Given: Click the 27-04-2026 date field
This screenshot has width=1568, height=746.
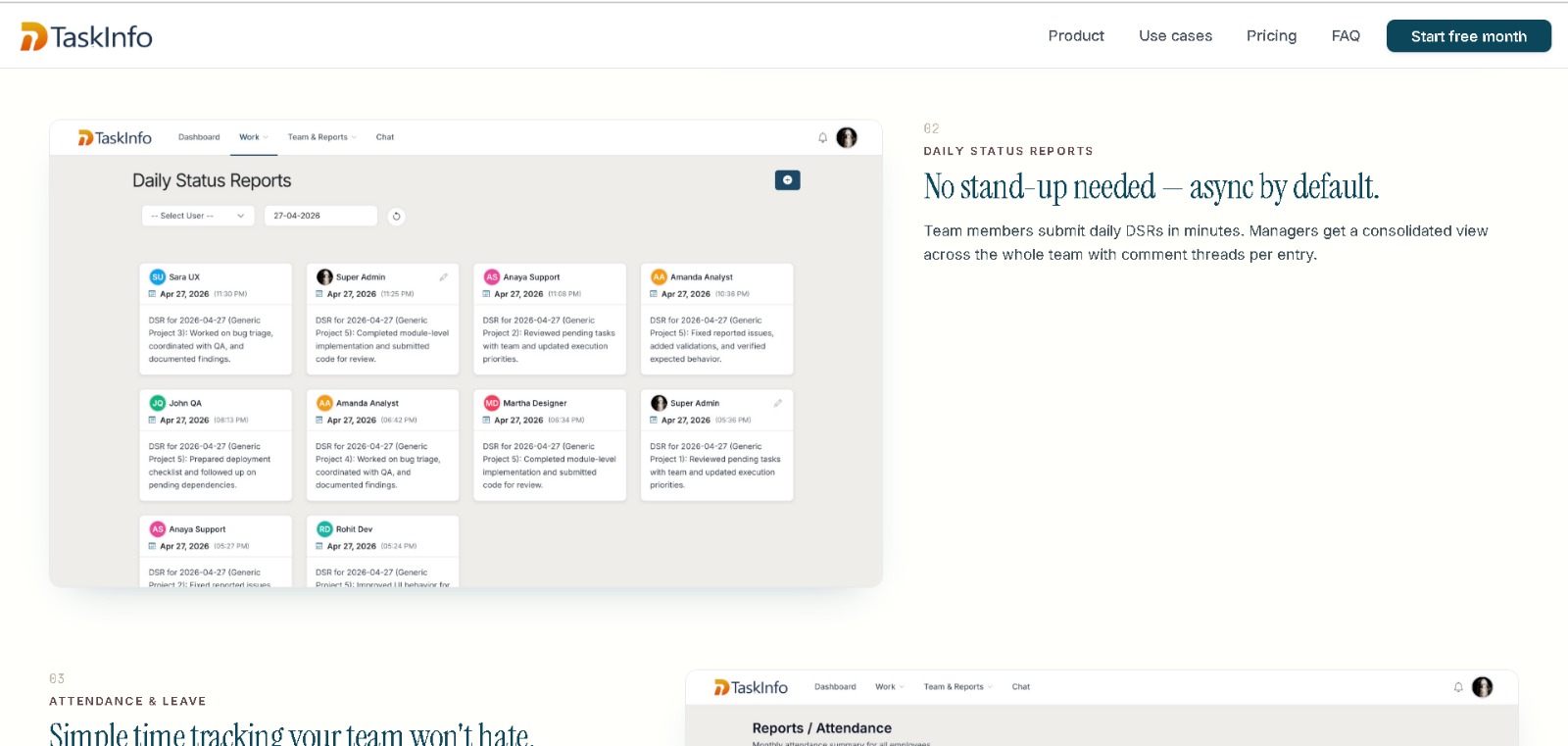Looking at the screenshot, I should 320,216.
